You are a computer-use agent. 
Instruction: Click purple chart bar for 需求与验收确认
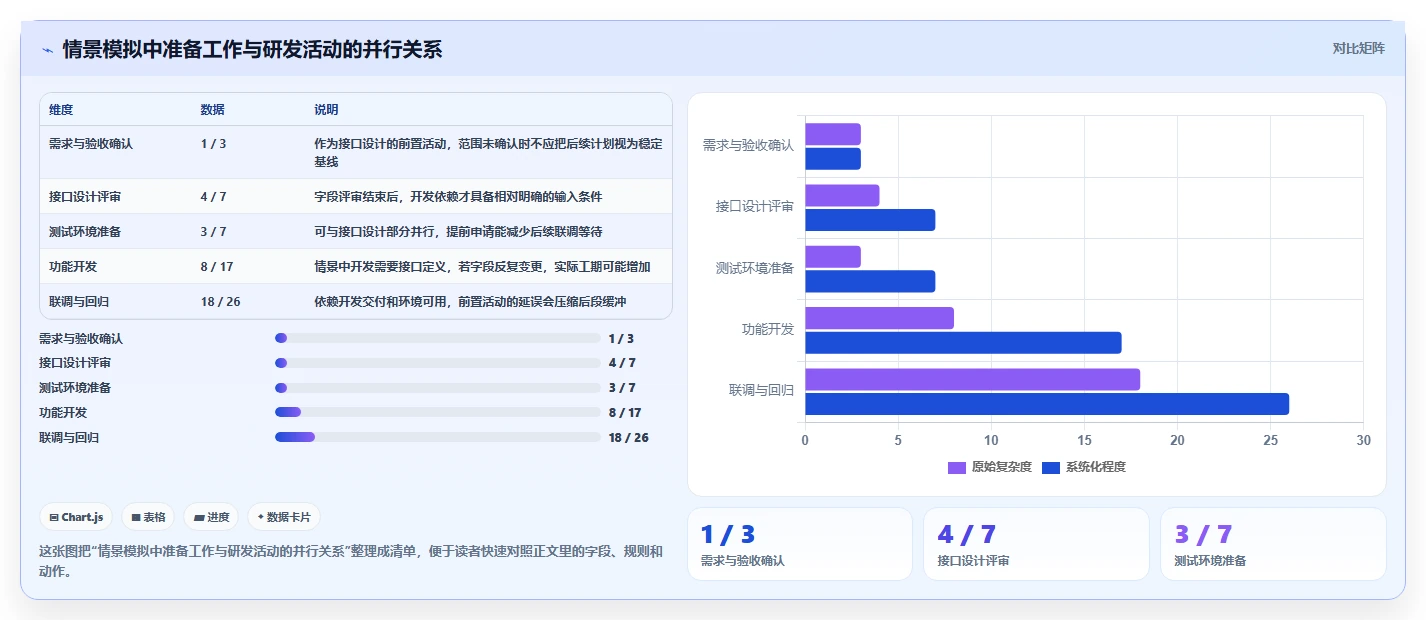[x=833, y=134]
